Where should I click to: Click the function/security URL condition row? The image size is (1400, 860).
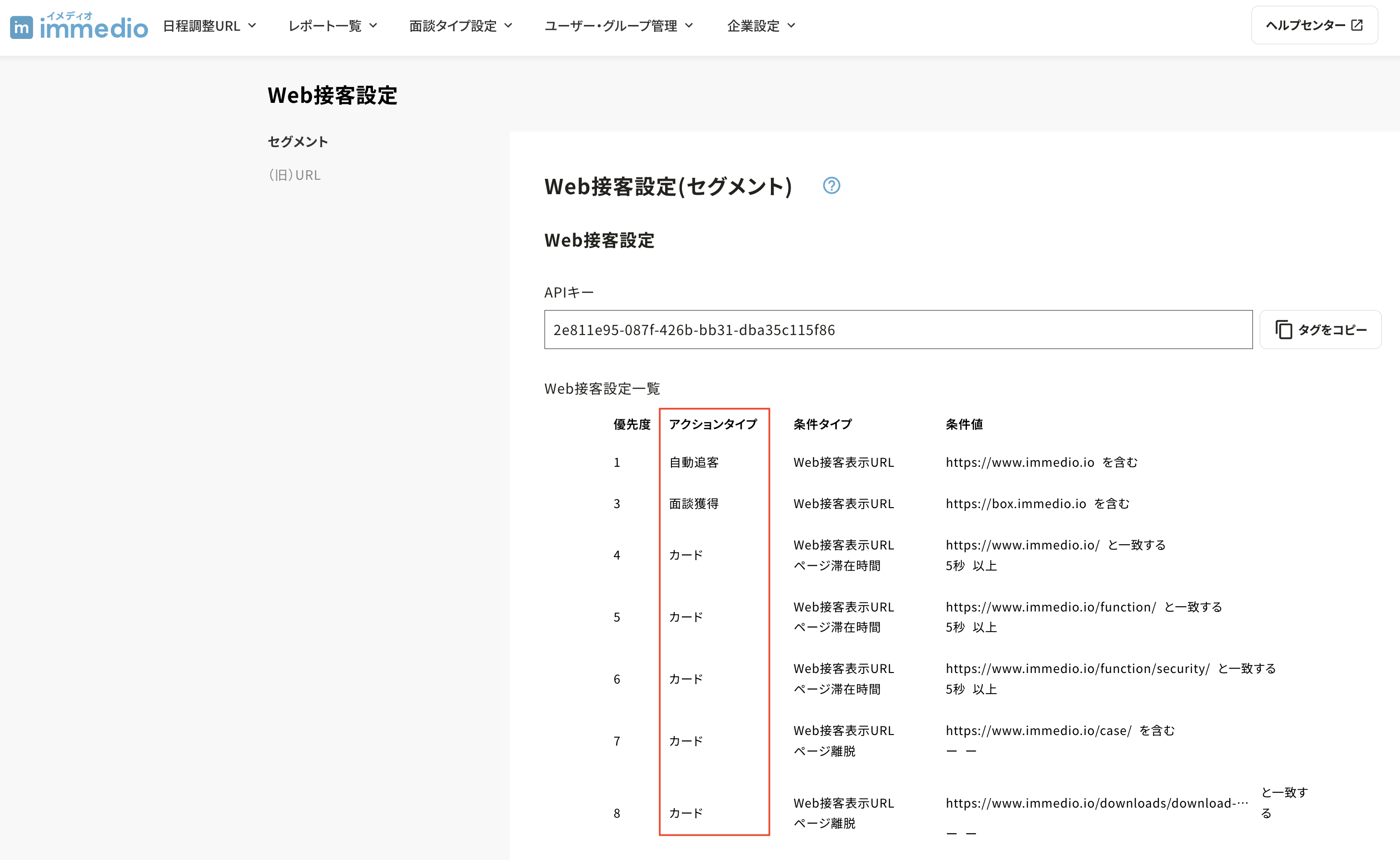(x=1077, y=669)
